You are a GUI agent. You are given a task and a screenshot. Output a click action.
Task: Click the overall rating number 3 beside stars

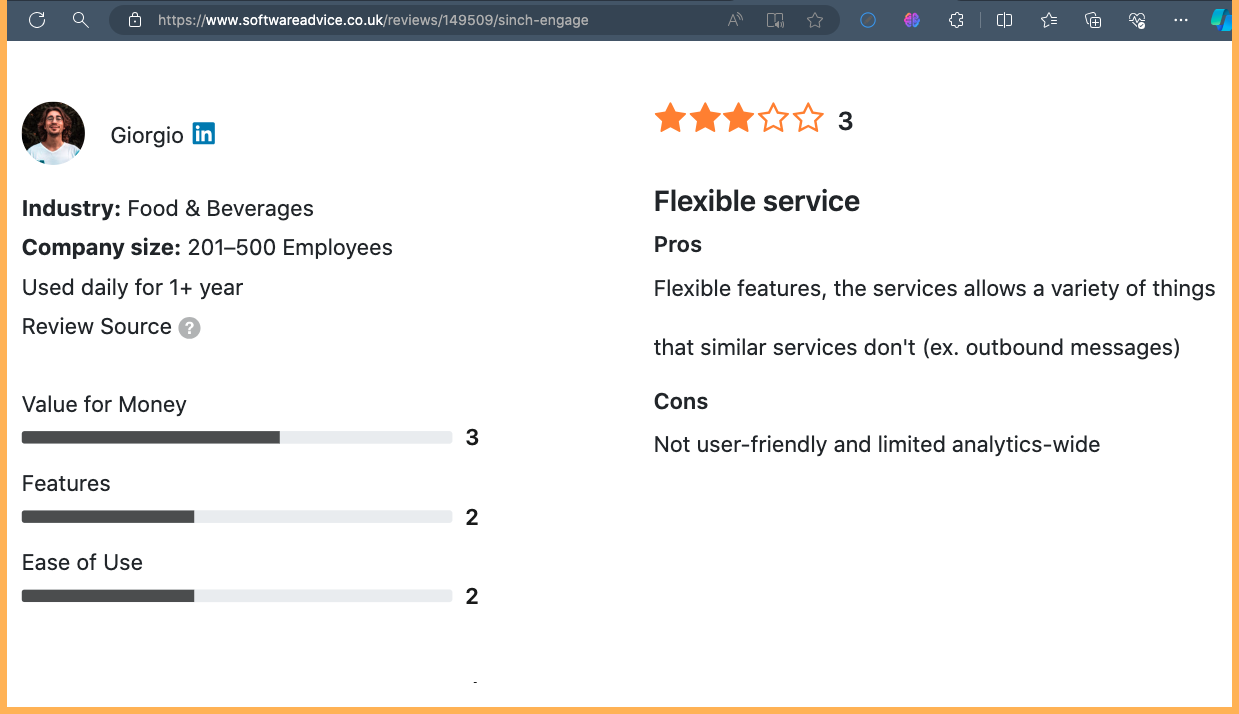[845, 121]
